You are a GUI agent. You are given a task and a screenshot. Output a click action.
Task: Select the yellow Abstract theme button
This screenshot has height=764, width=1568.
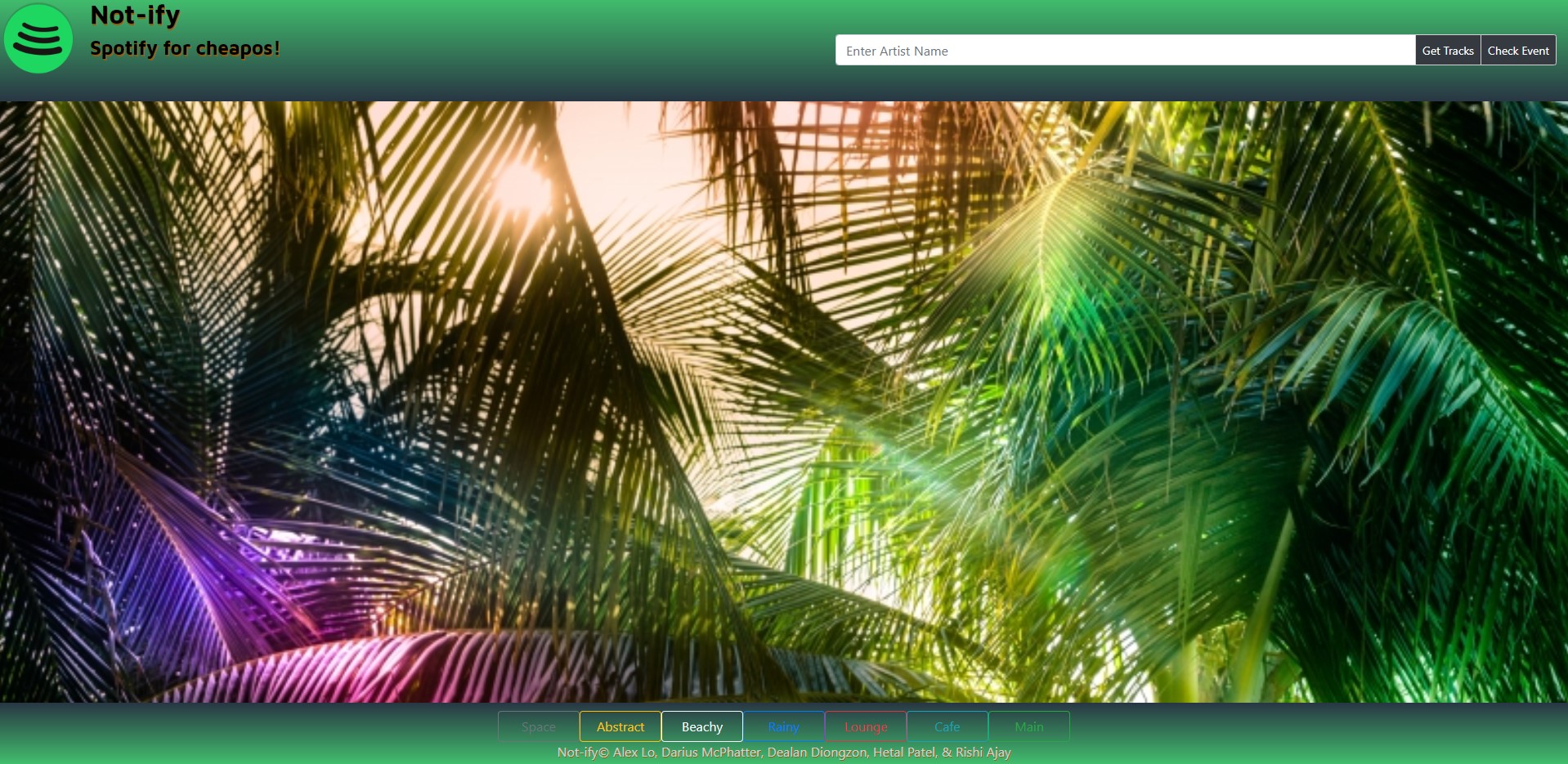click(620, 726)
